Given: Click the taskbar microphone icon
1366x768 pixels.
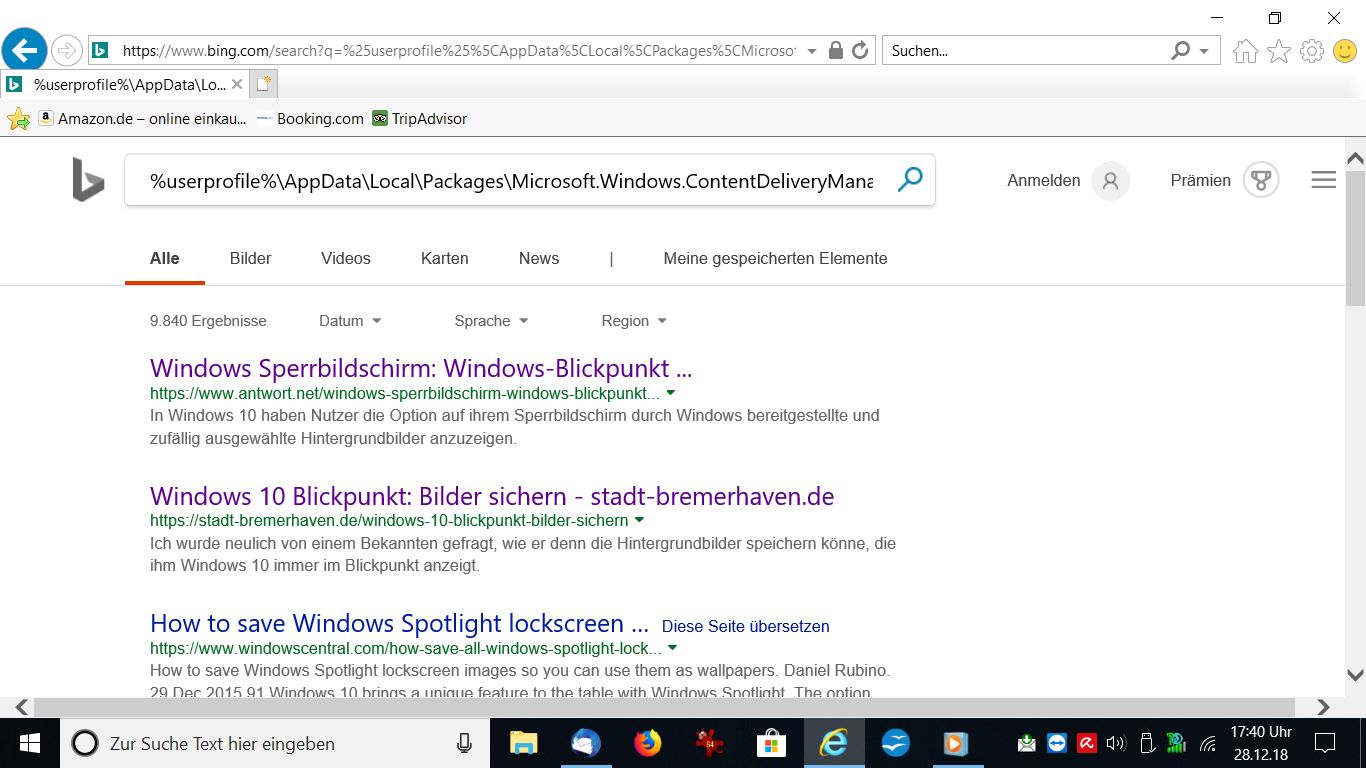Looking at the screenshot, I should coord(464,743).
